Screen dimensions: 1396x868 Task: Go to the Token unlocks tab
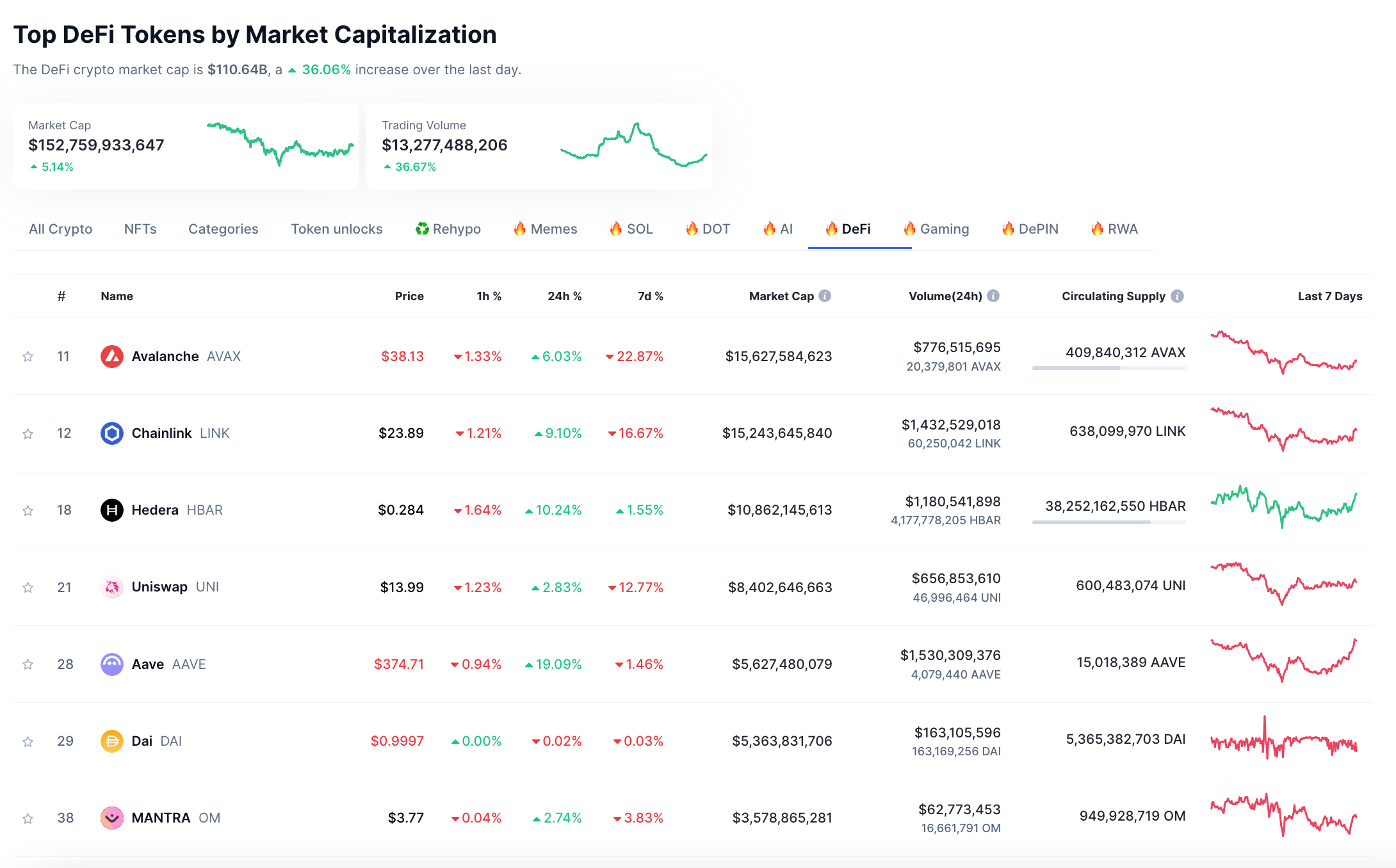point(337,229)
